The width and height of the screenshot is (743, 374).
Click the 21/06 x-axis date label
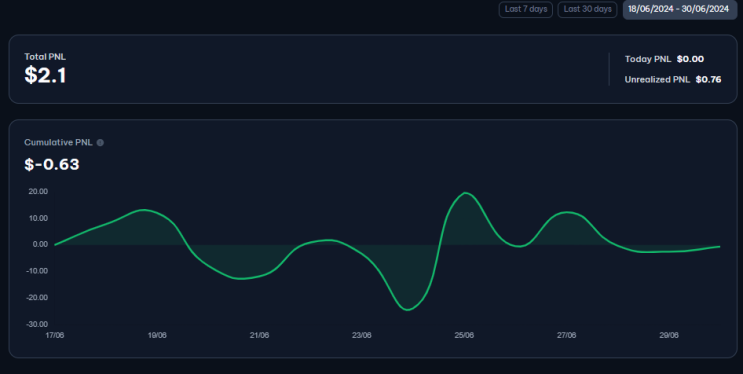tap(259, 335)
